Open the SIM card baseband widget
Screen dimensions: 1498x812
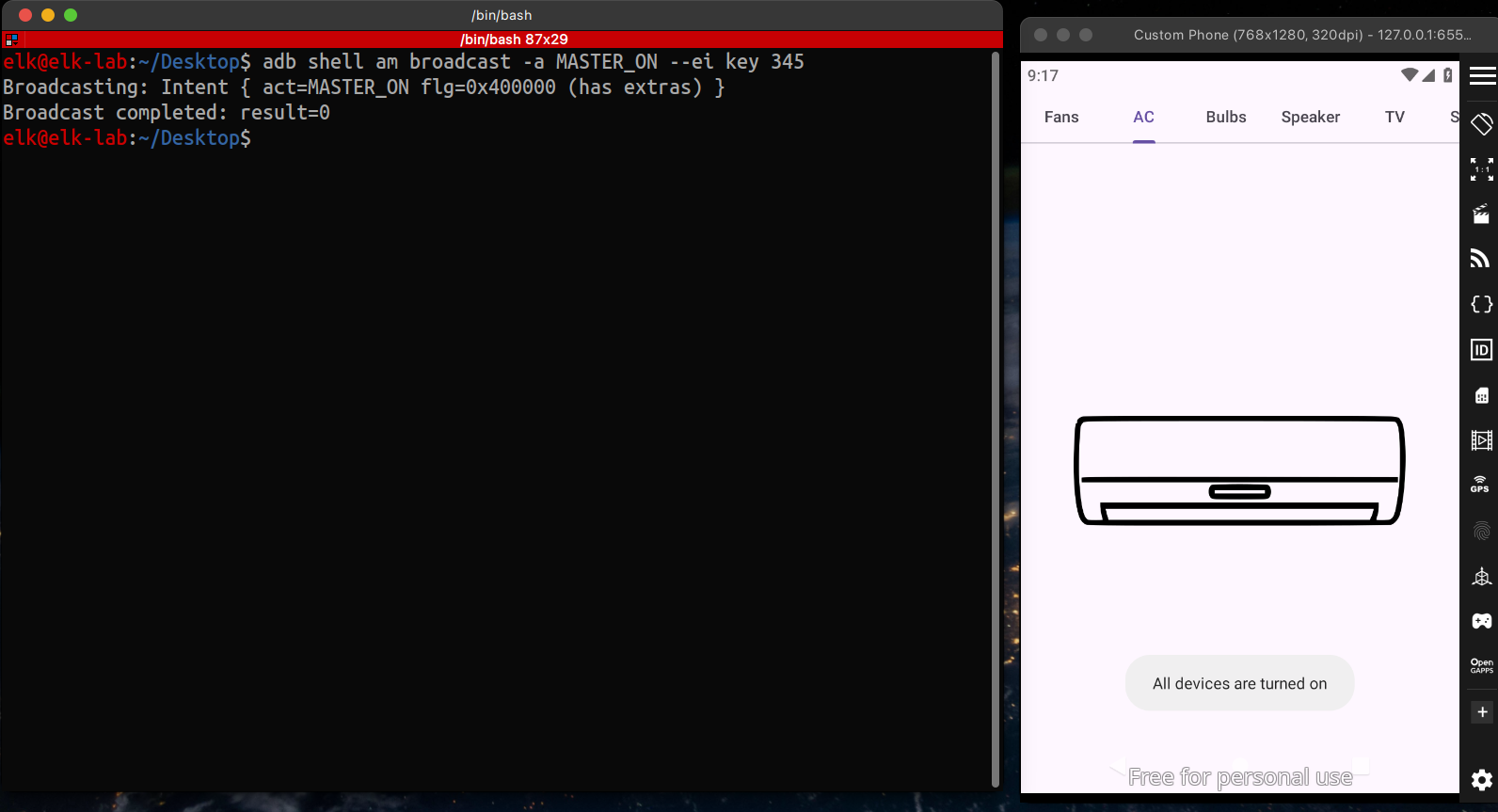(x=1482, y=395)
